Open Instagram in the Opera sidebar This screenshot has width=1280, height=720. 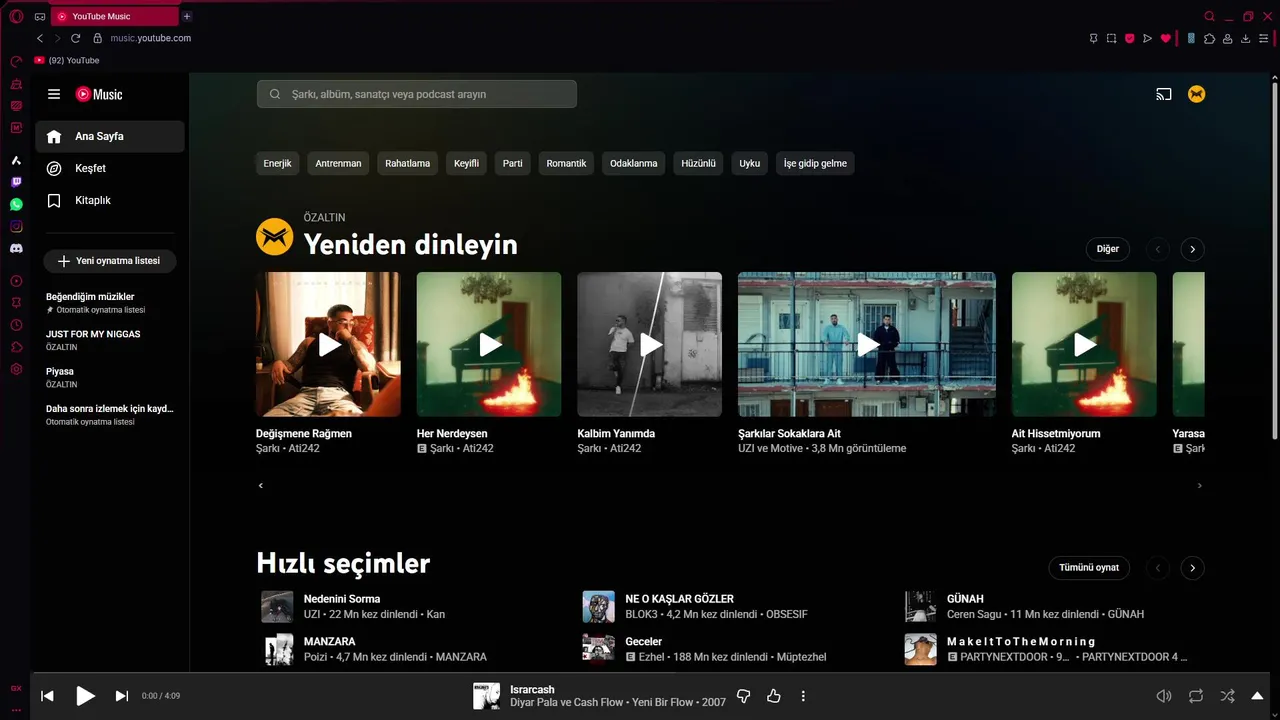(x=16, y=226)
